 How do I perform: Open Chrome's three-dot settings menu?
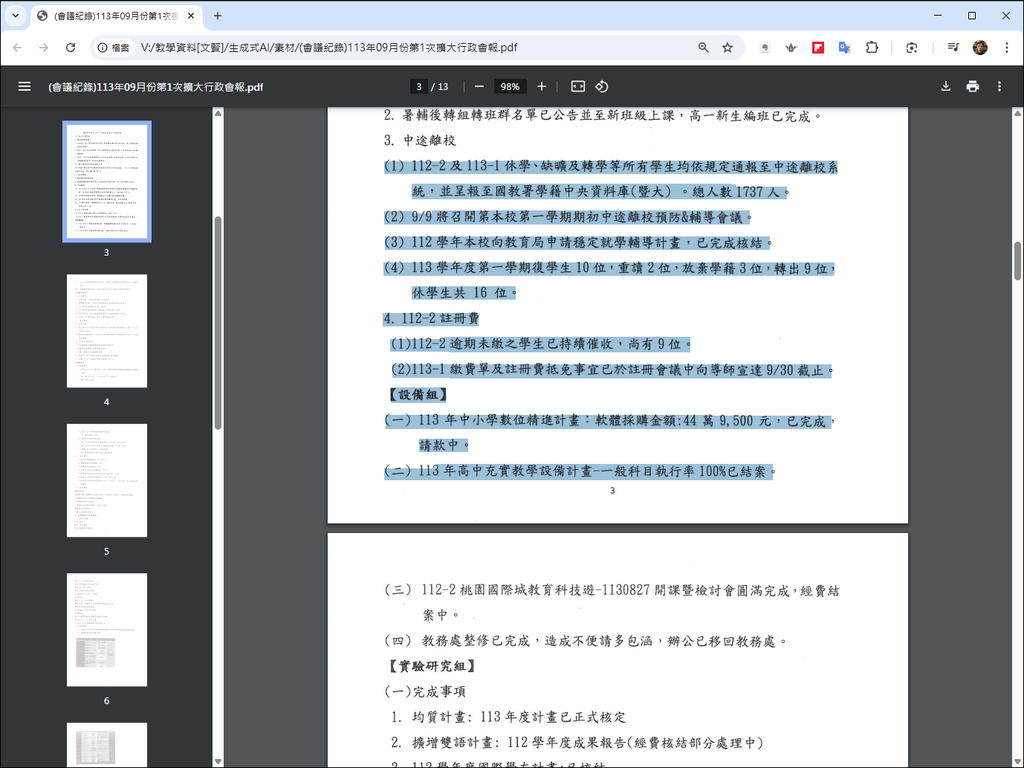pos(1005,47)
